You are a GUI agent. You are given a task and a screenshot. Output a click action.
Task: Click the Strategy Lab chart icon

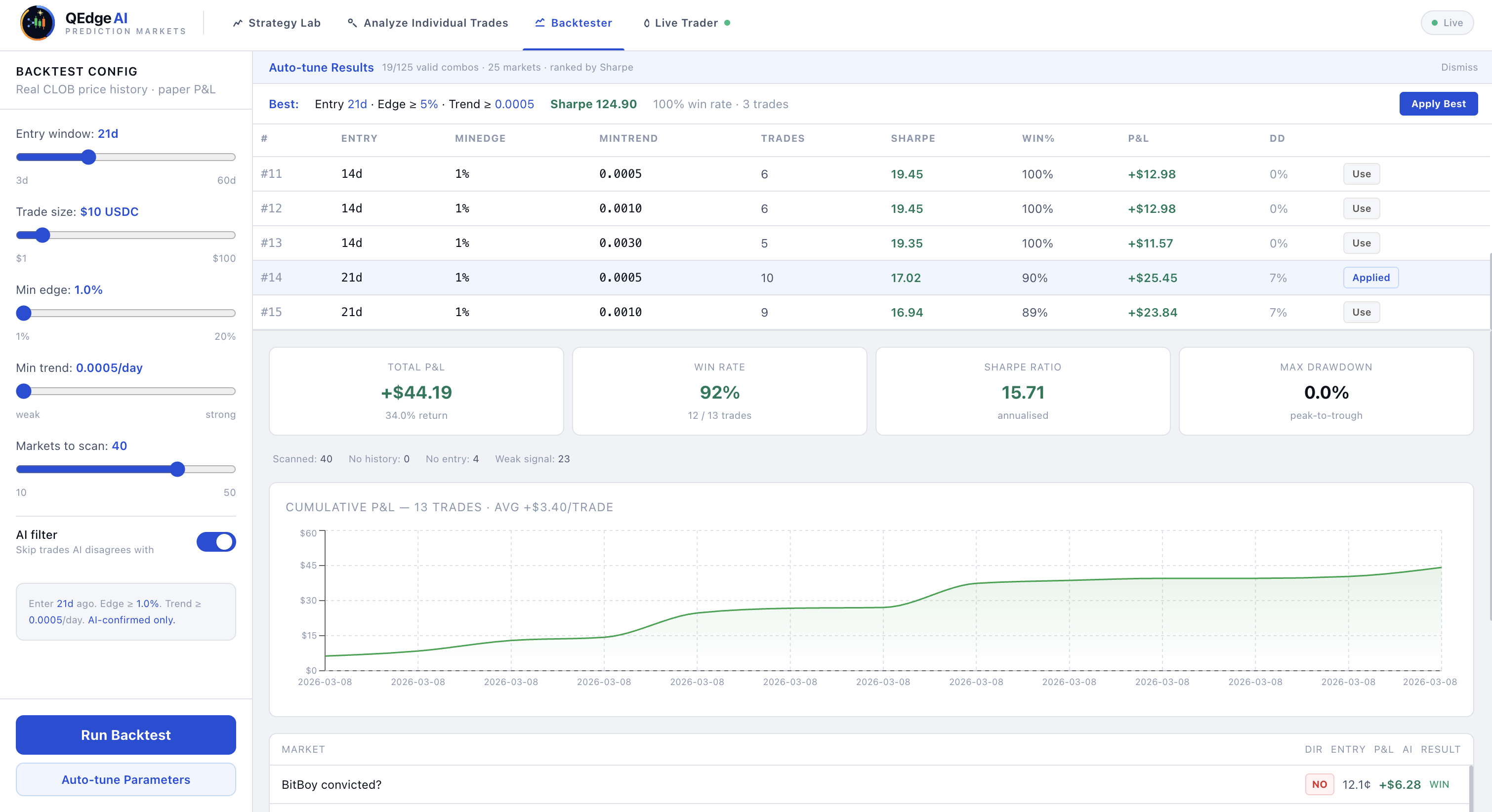pyautogui.click(x=238, y=23)
